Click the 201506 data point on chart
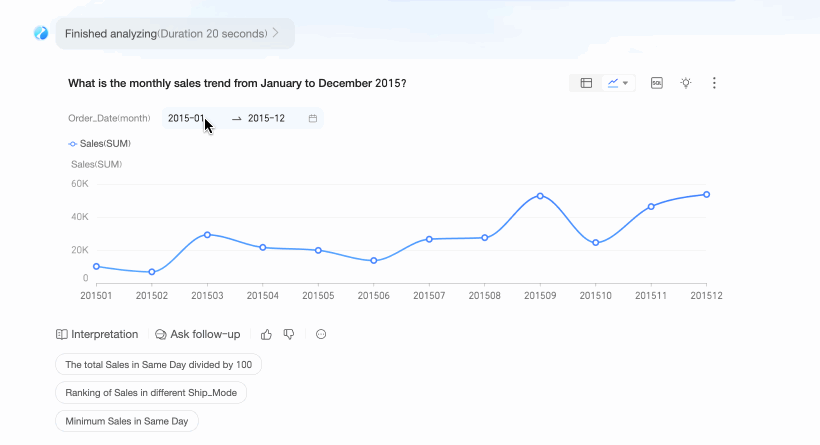The image size is (820, 445). pyautogui.click(x=373, y=260)
